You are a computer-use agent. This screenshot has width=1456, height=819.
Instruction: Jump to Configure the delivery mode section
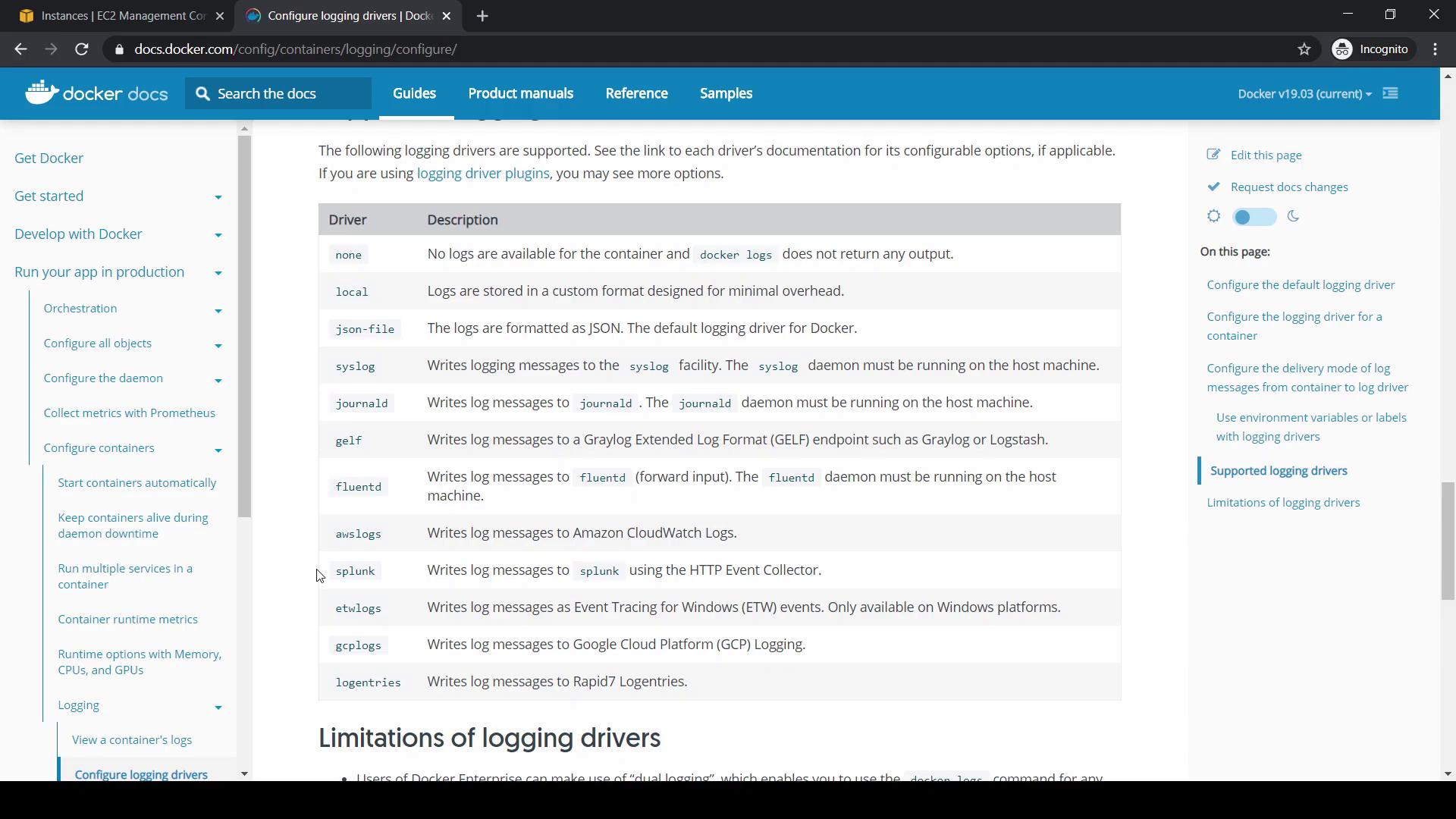(x=1307, y=378)
